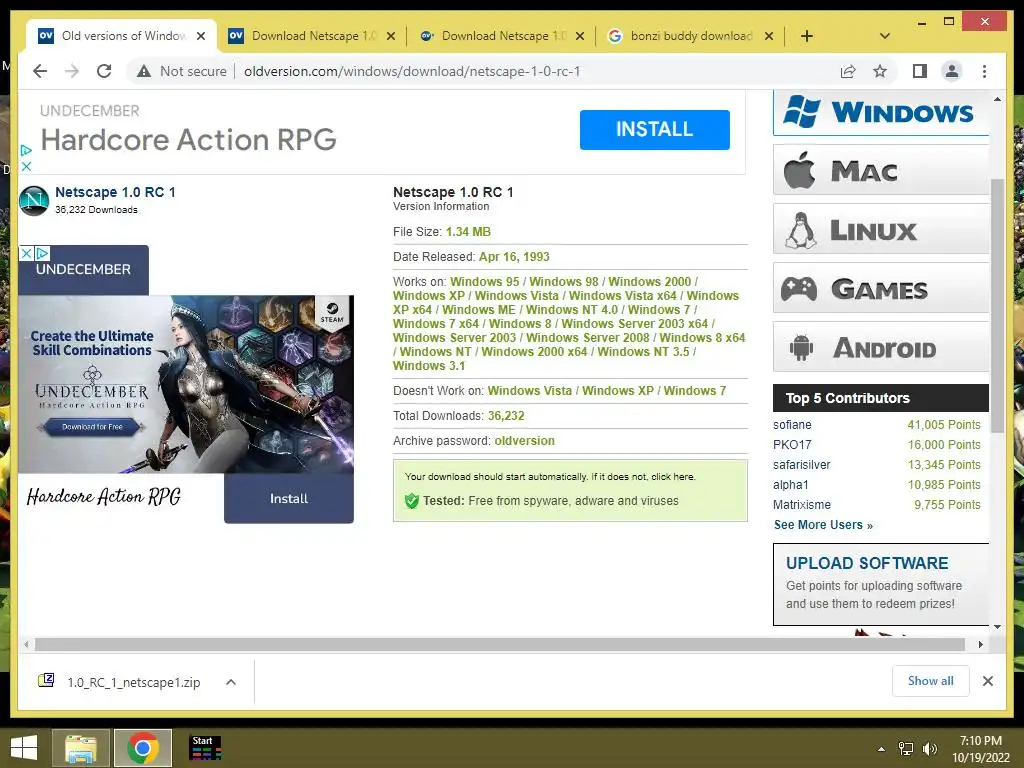Viewport: 1024px width, 768px height.
Task: Open the Games category in sidebar
Action: pos(880,288)
